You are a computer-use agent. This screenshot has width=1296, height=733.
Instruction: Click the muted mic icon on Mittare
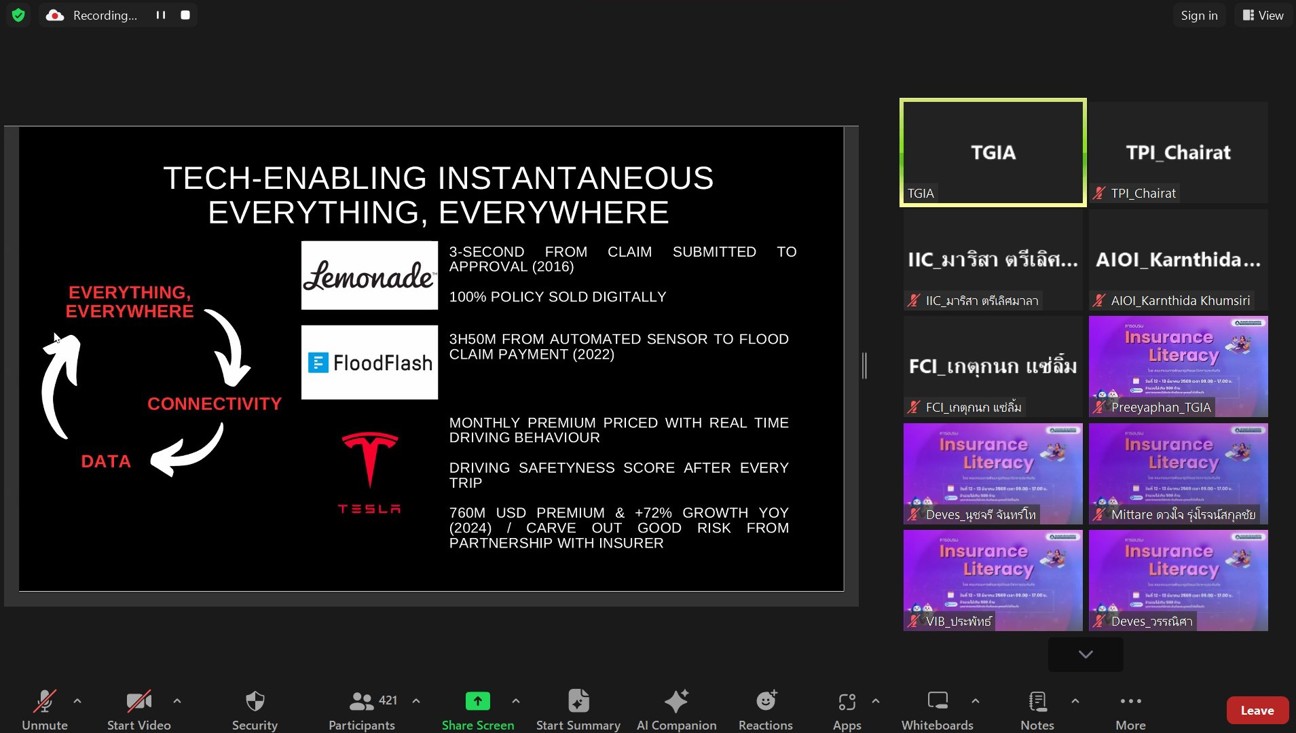1100,514
